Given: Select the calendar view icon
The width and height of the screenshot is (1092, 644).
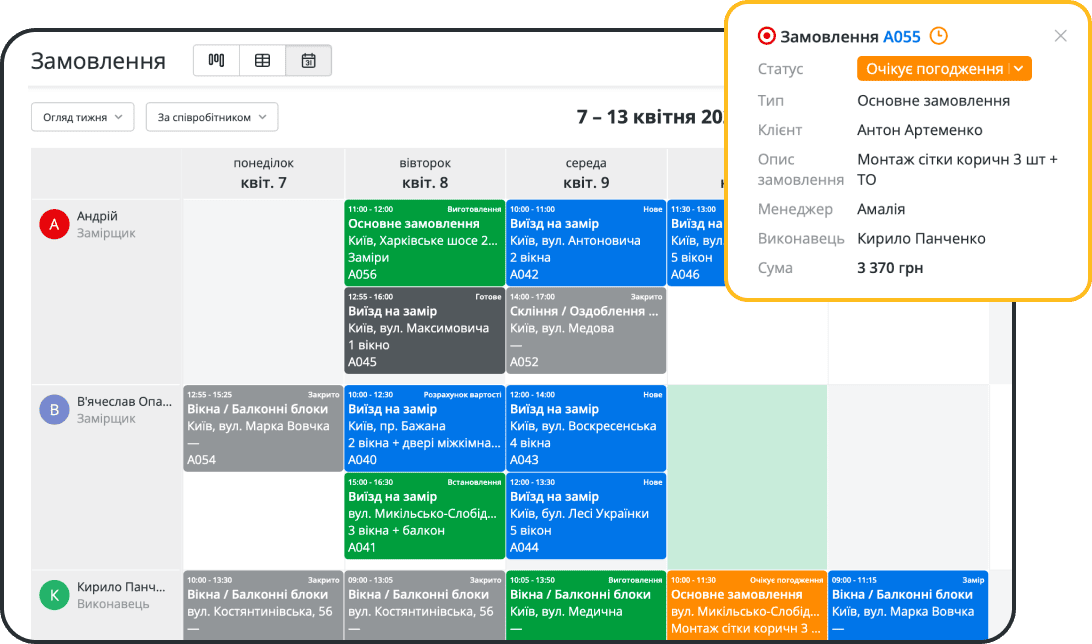Looking at the screenshot, I should [308, 61].
